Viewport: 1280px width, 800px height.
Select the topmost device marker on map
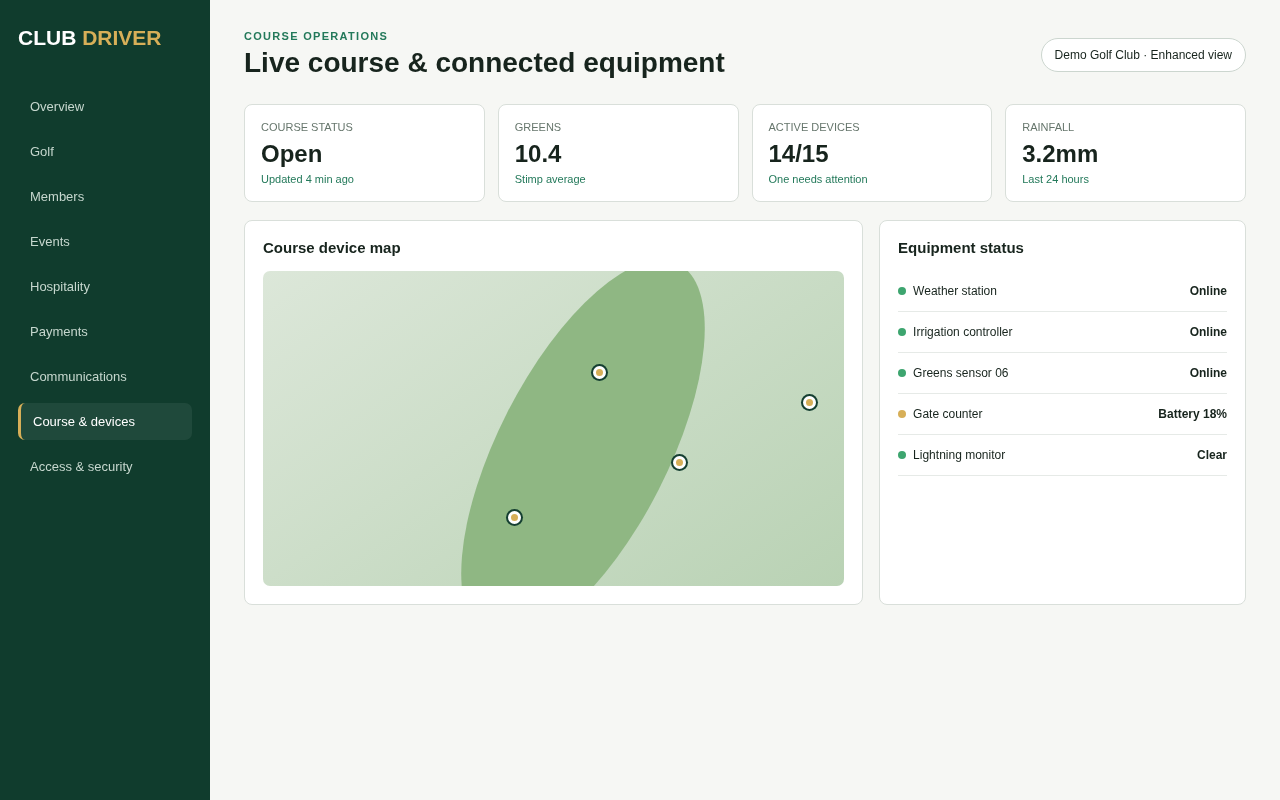(x=599, y=372)
